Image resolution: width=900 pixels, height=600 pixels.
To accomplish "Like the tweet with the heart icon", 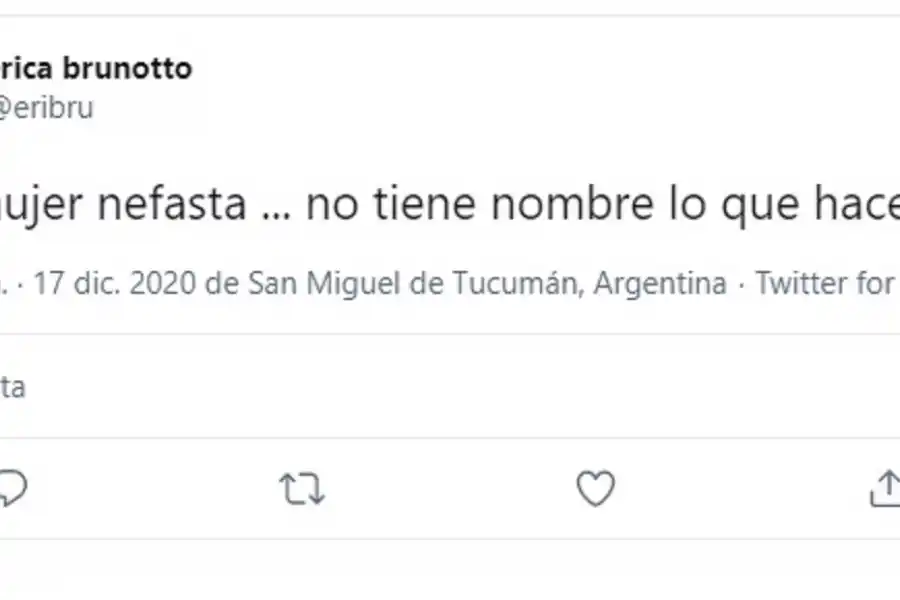I will pos(595,489).
